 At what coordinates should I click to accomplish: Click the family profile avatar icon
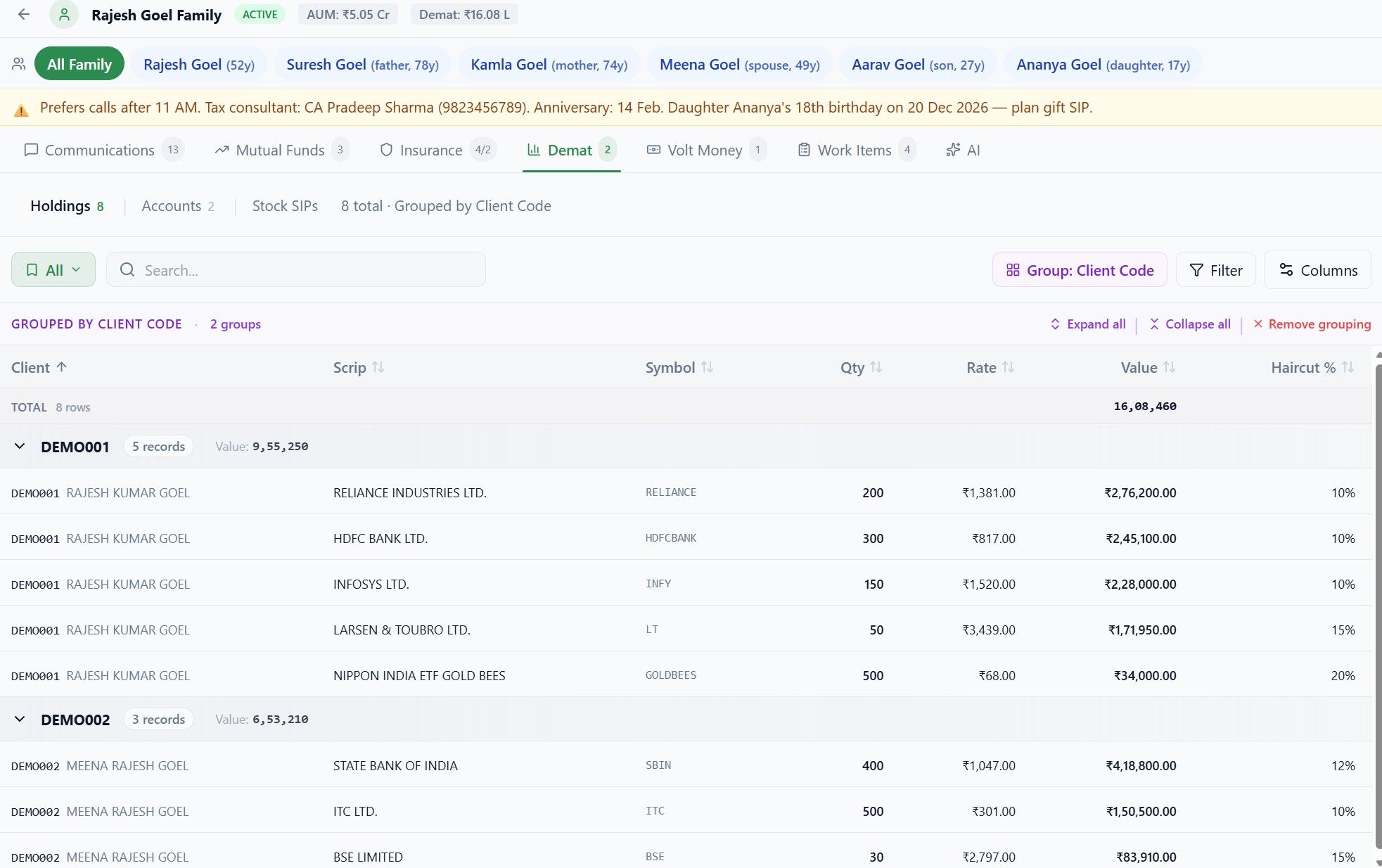pyautogui.click(x=64, y=15)
